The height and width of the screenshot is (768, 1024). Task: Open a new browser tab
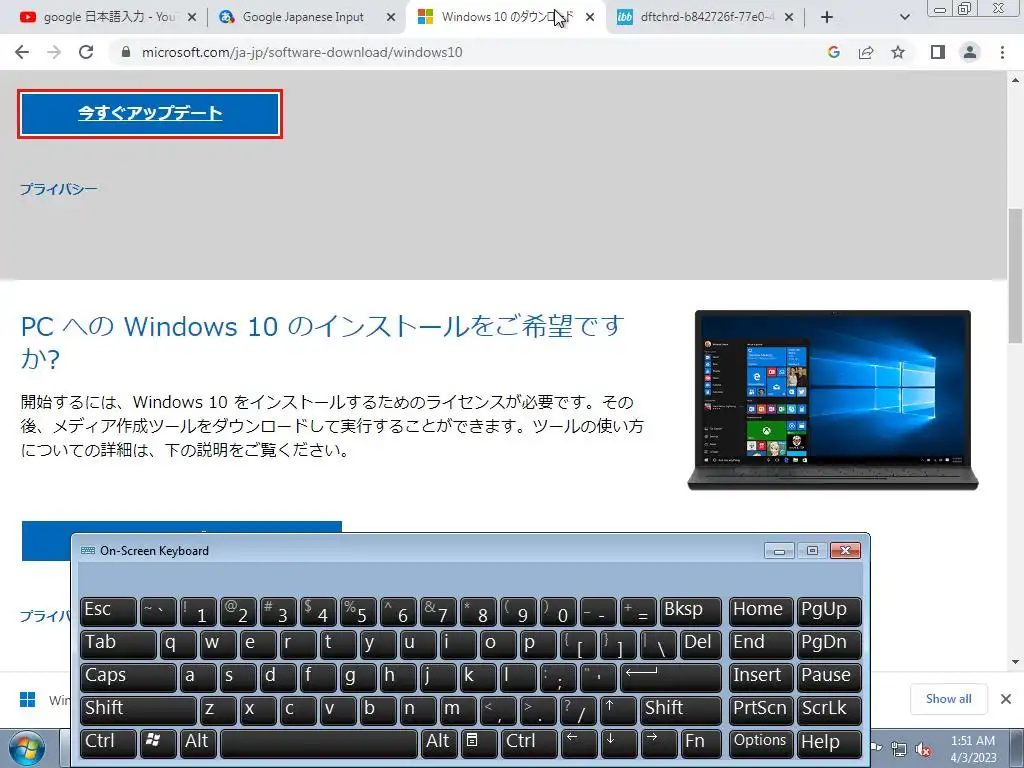[x=827, y=18]
